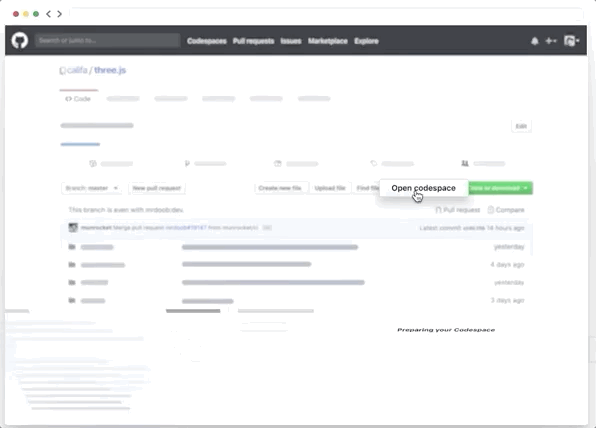Open Marketplace in the top navigation
Viewport: 596px width, 428px height.
tap(328, 41)
